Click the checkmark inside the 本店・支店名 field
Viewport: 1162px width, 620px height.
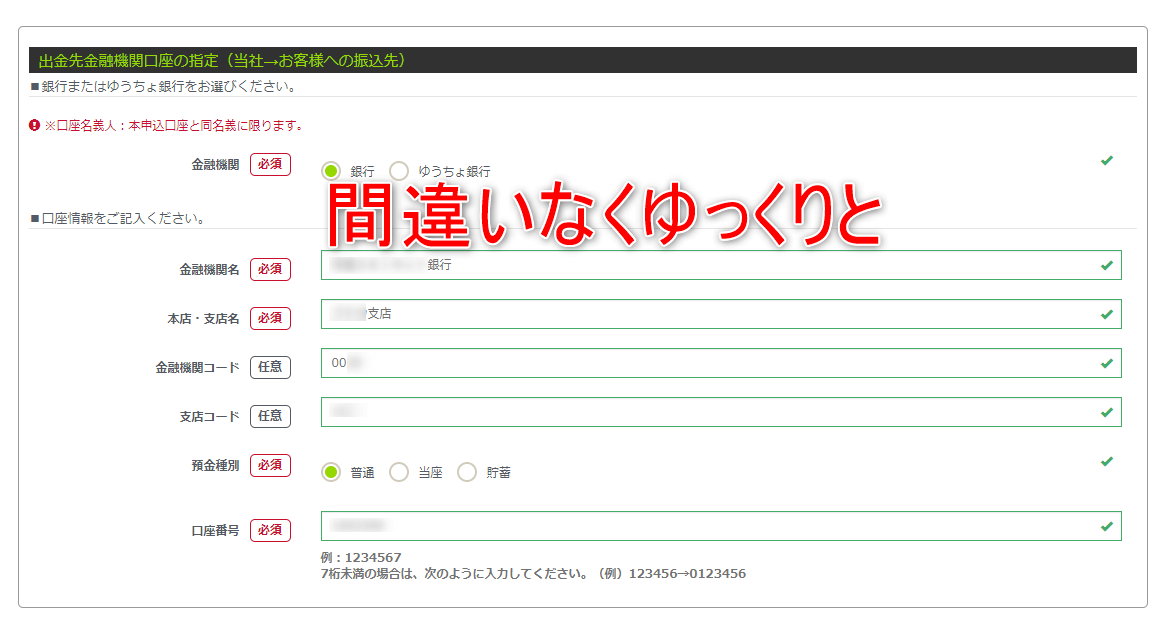pyautogui.click(x=1106, y=314)
